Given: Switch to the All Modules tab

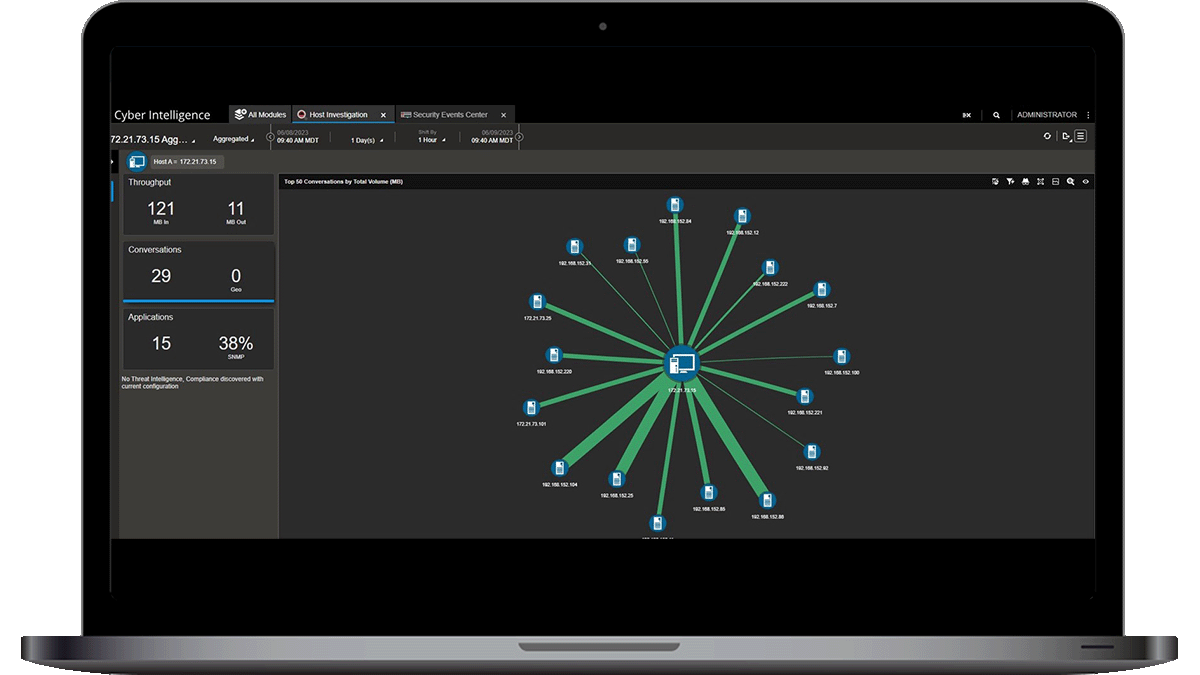Looking at the screenshot, I should pos(259,115).
